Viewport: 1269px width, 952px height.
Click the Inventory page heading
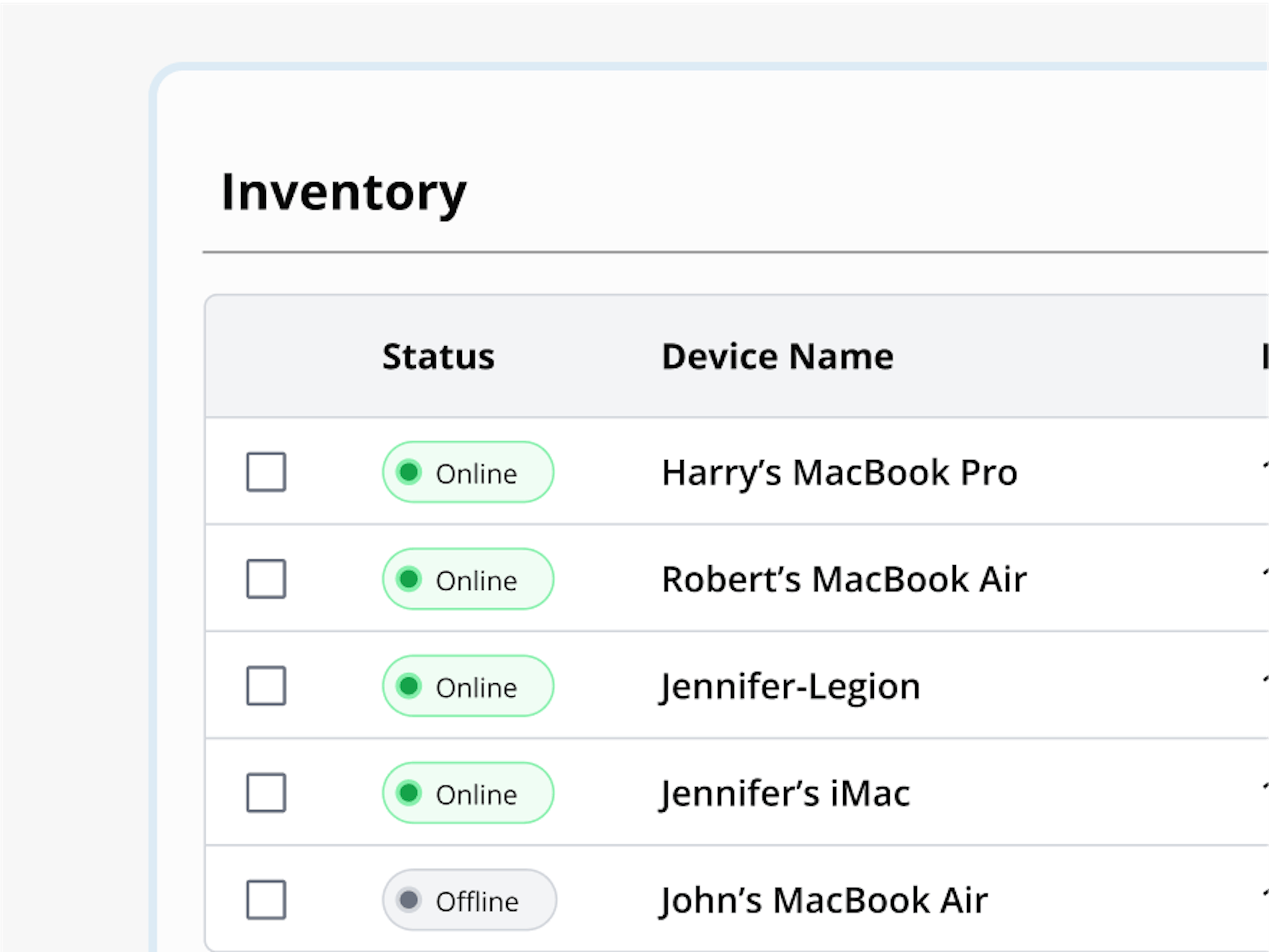(x=344, y=193)
